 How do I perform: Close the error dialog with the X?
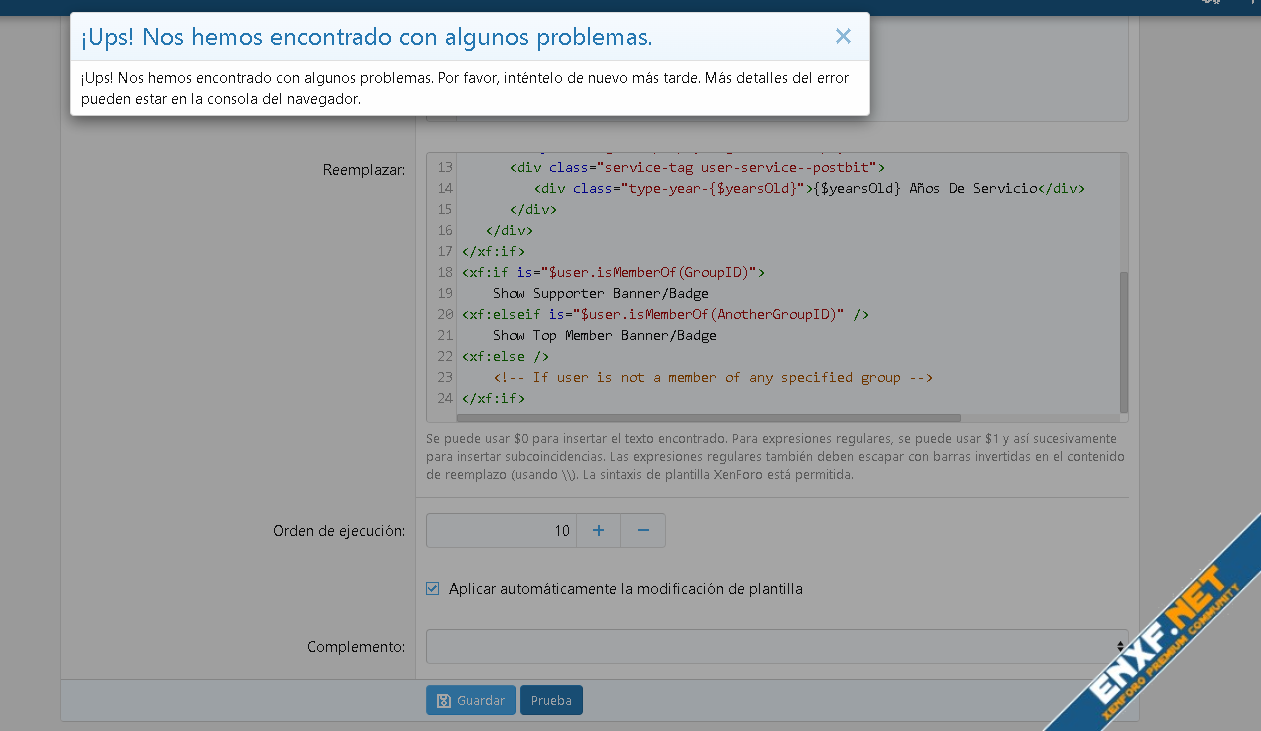(x=843, y=37)
